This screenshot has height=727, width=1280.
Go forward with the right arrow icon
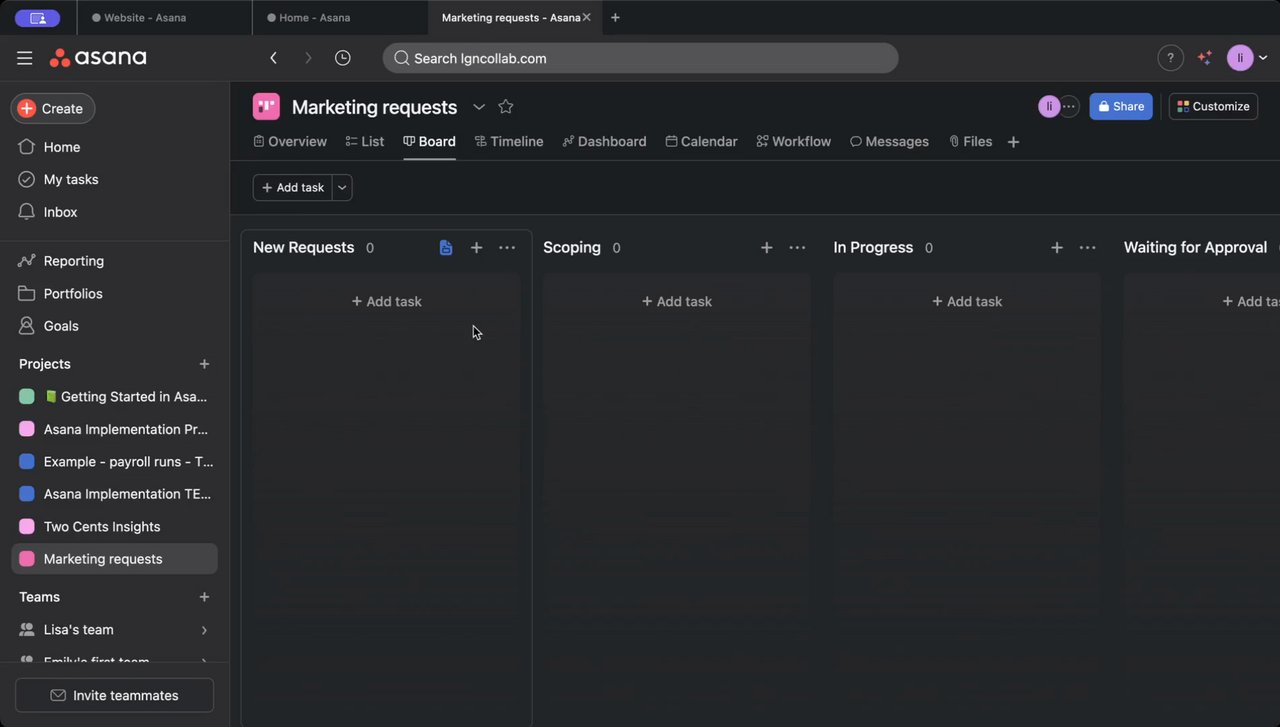pos(308,58)
